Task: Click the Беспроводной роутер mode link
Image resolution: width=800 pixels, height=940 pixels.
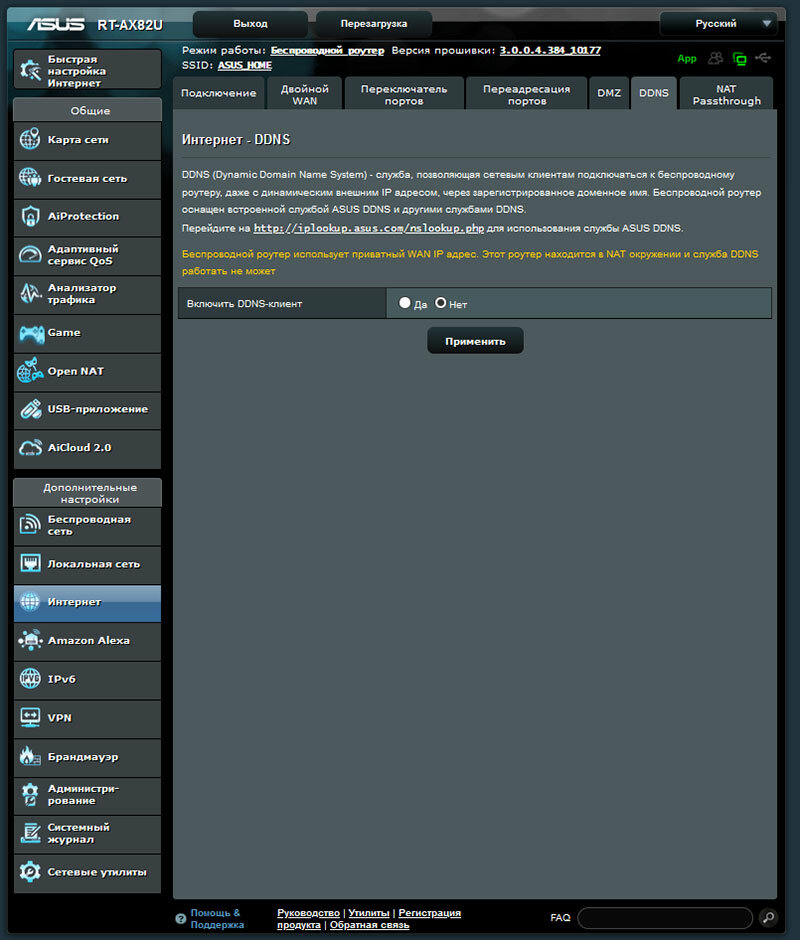Action: [x=327, y=50]
